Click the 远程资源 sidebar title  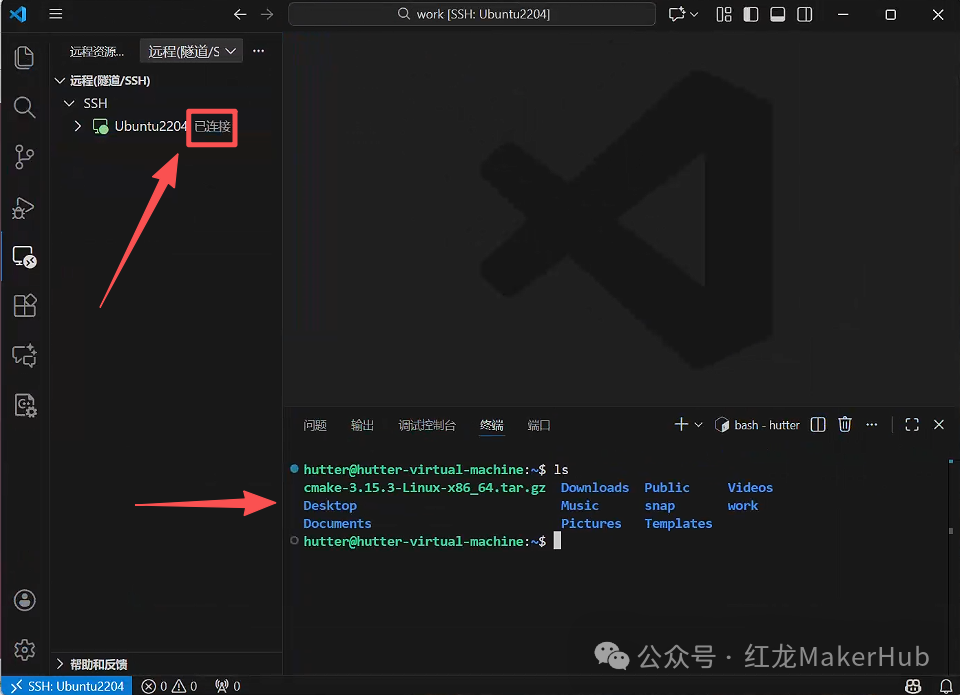pyautogui.click(x=97, y=51)
